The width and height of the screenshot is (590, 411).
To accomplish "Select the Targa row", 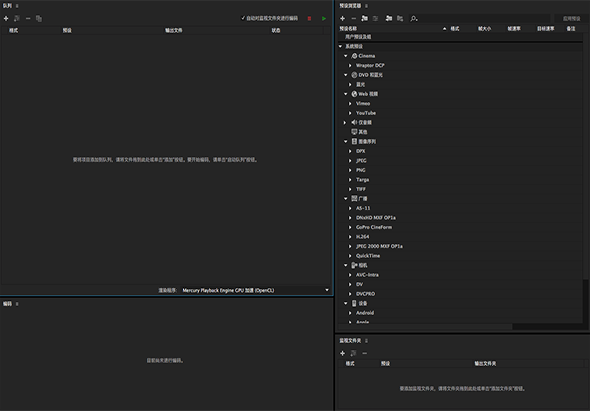I will (x=460, y=180).
